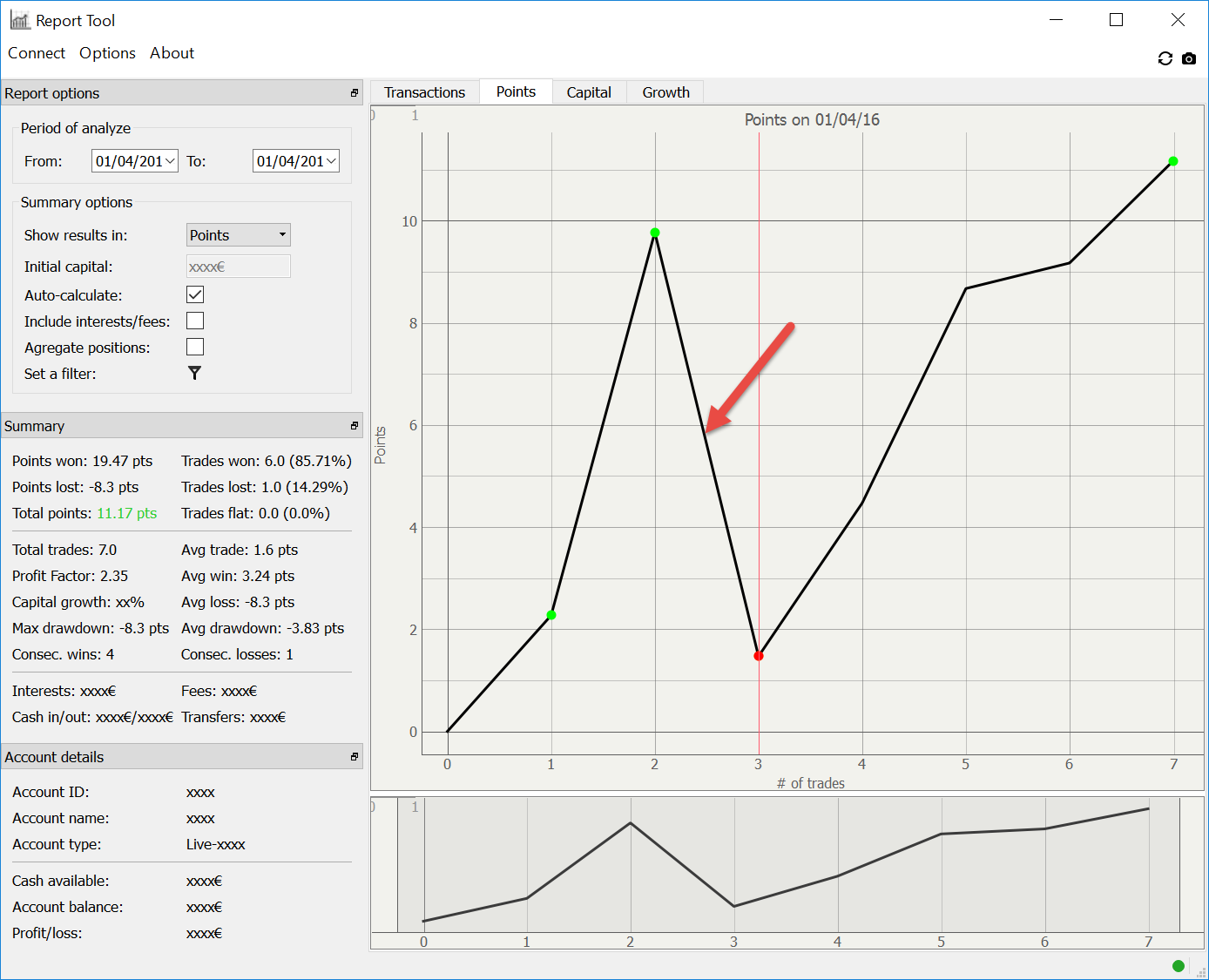The height and width of the screenshot is (980, 1209).
Task: Click the 'Consec. losses: 1' text
Action: click(x=237, y=654)
